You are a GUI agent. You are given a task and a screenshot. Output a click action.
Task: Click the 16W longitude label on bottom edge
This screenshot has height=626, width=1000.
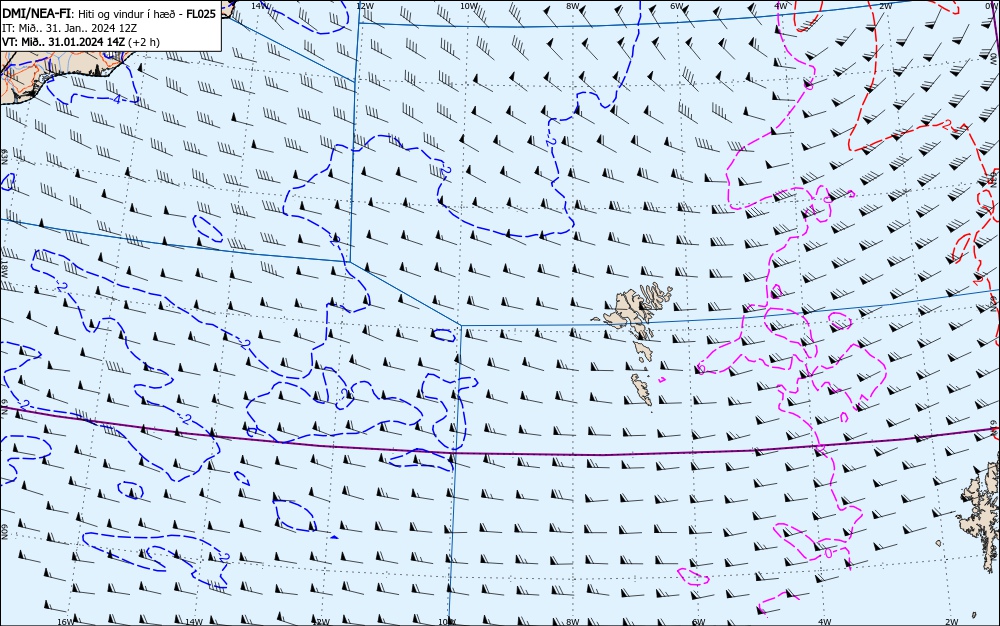[66, 622]
